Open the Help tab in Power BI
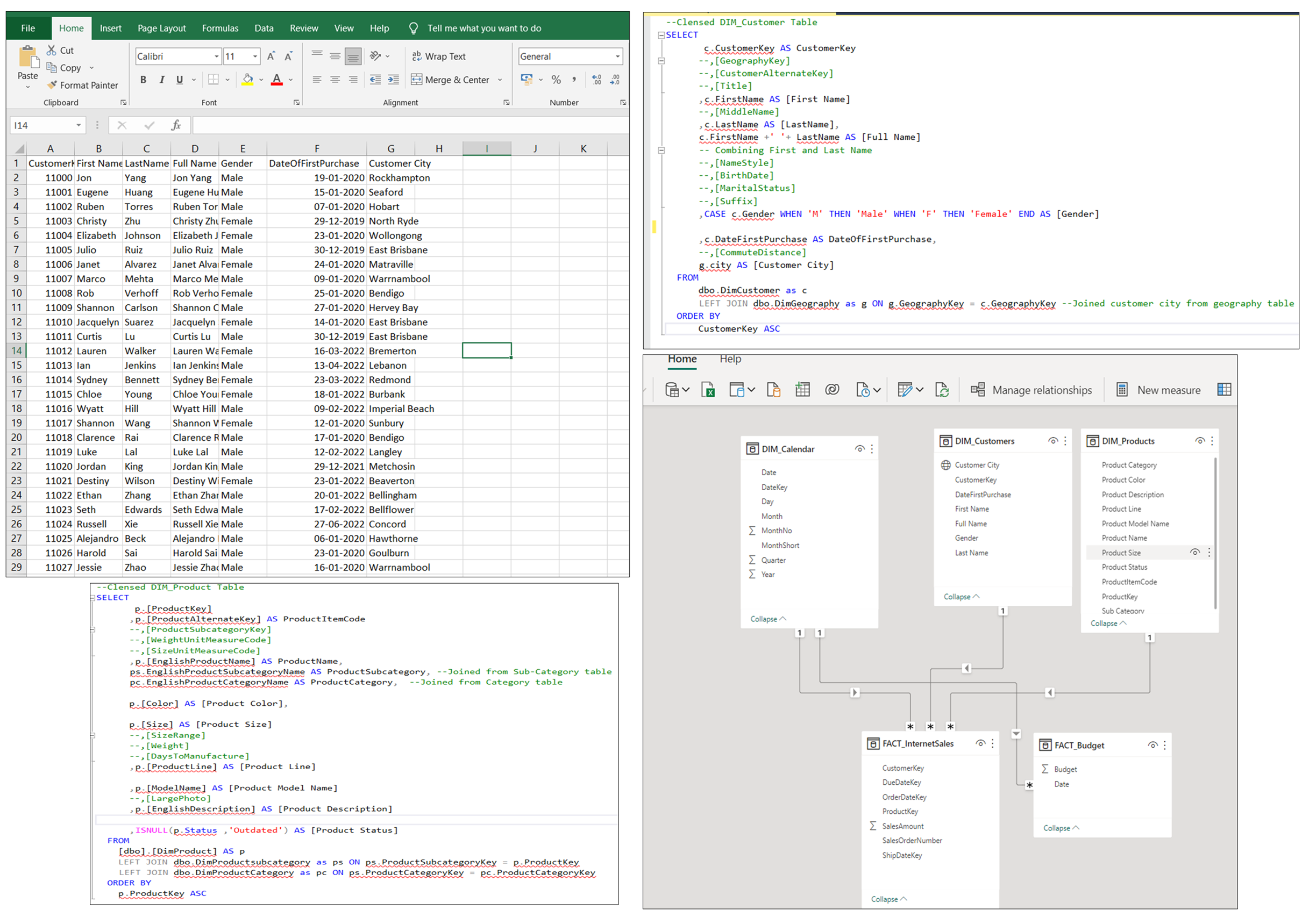Image resolution: width=1309 pixels, height=924 pixels. coord(730,359)
